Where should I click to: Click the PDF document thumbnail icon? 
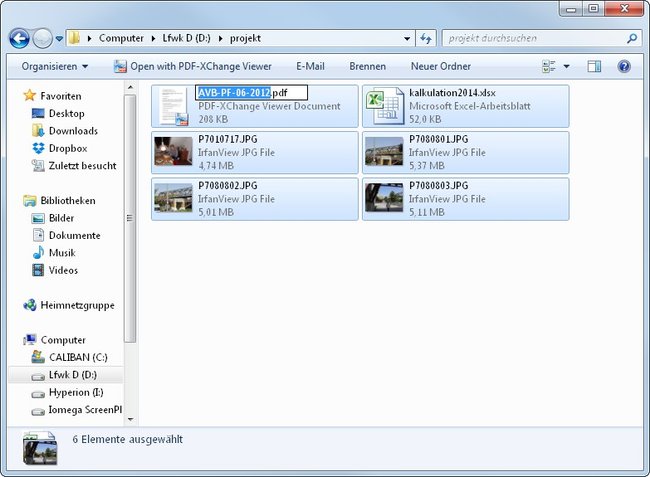[173, 106]
